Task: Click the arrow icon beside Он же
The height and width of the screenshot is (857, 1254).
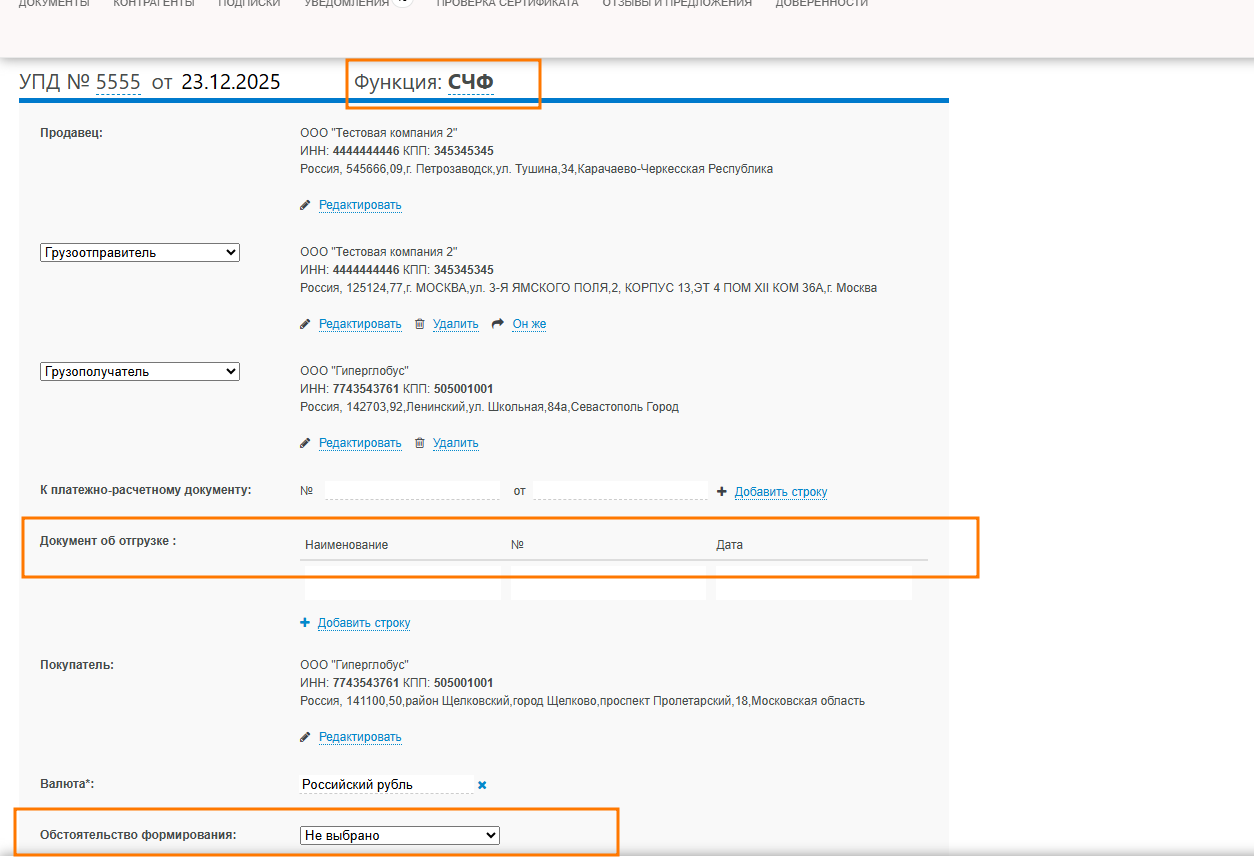Action: 499,324
